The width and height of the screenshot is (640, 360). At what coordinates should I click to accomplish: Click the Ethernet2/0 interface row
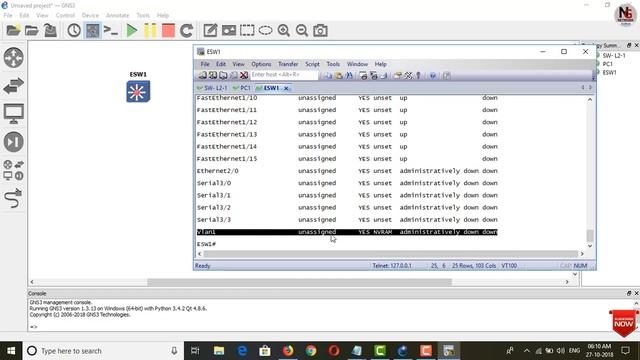[347, 171]
